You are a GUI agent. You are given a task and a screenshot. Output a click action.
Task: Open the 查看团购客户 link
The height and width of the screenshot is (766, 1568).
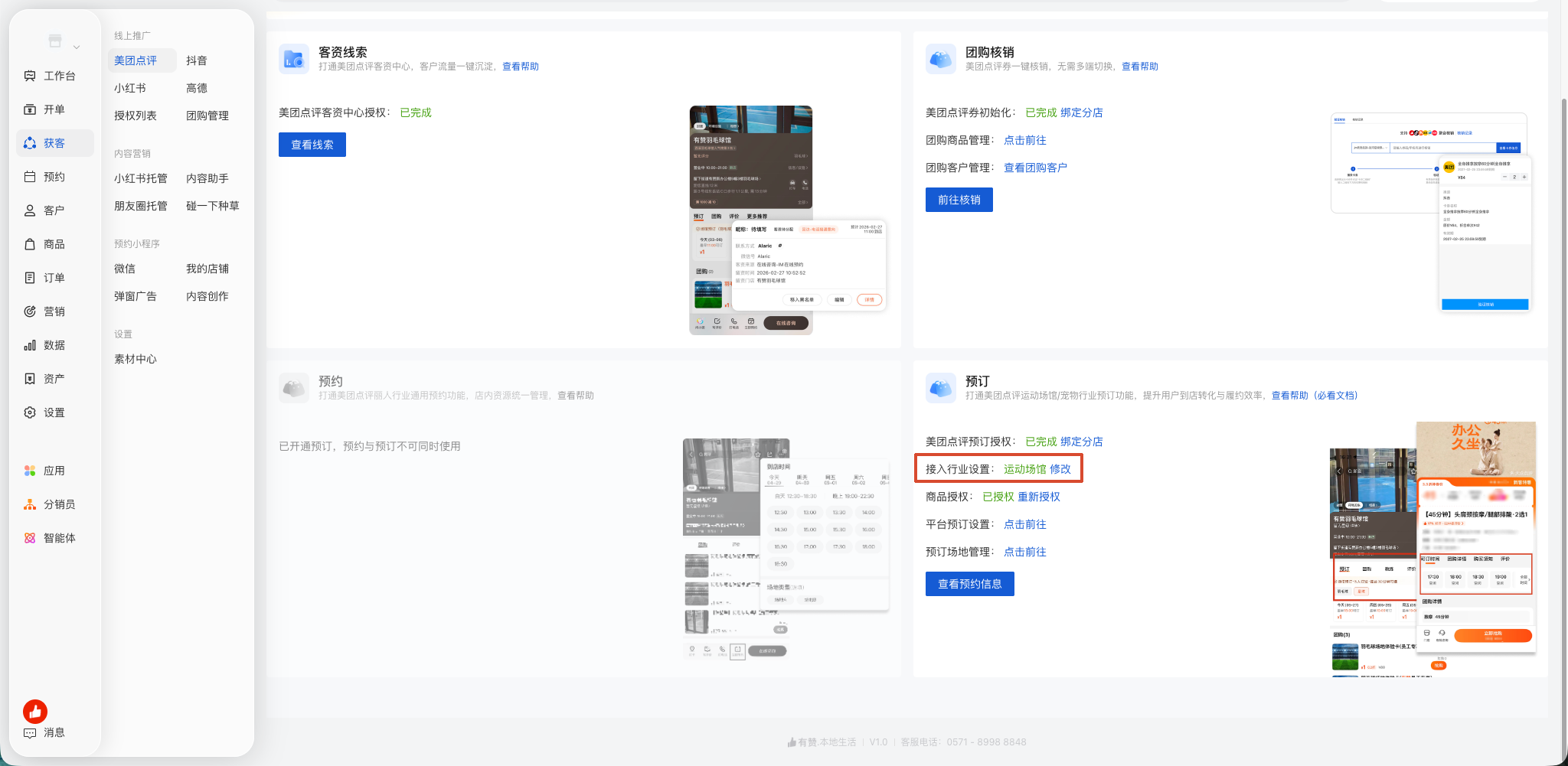point(1036,168)
